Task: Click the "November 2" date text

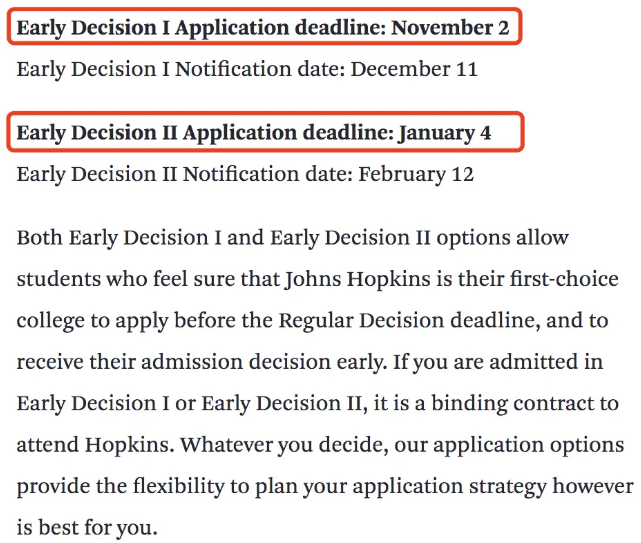Action: click(x=449, y=27)
